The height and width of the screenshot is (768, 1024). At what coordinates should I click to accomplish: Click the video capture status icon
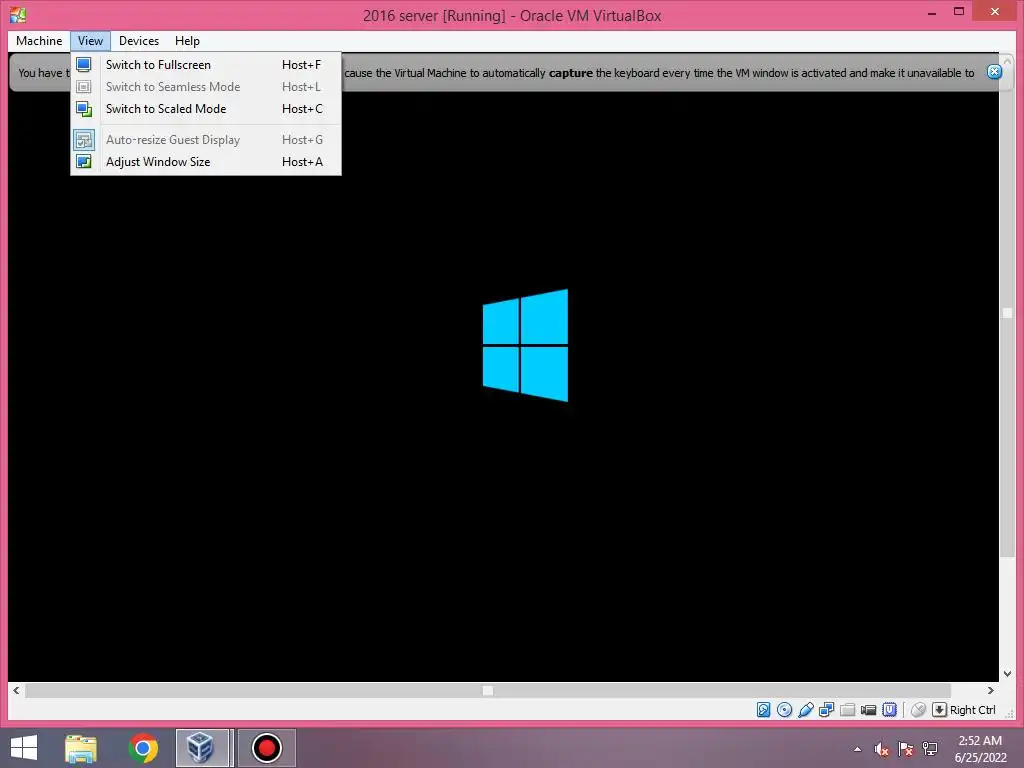[x=868, y=710]
